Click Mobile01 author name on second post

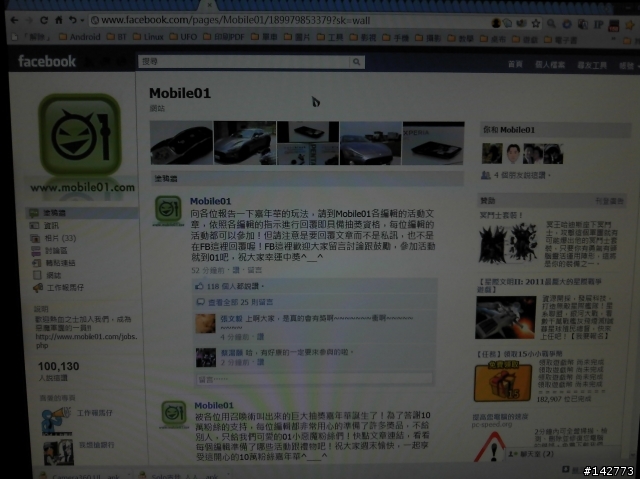pos(214,406)
